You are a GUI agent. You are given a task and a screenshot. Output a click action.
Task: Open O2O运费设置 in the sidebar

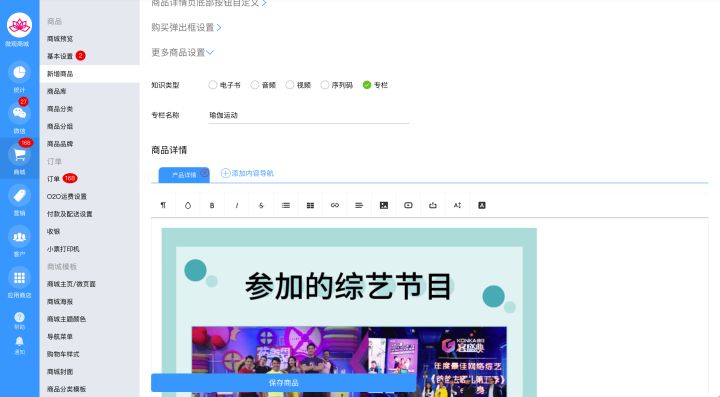click(x=67, y=196)
